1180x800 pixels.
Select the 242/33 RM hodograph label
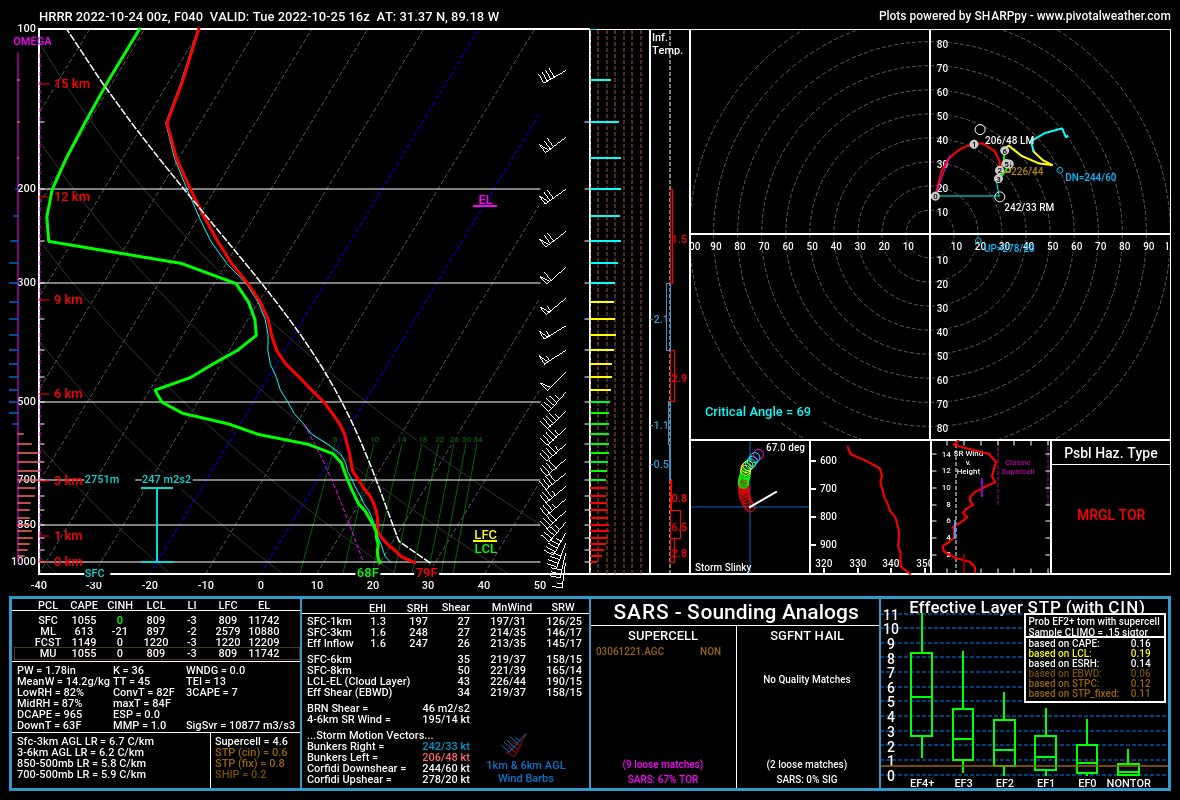pos(1029,207)
